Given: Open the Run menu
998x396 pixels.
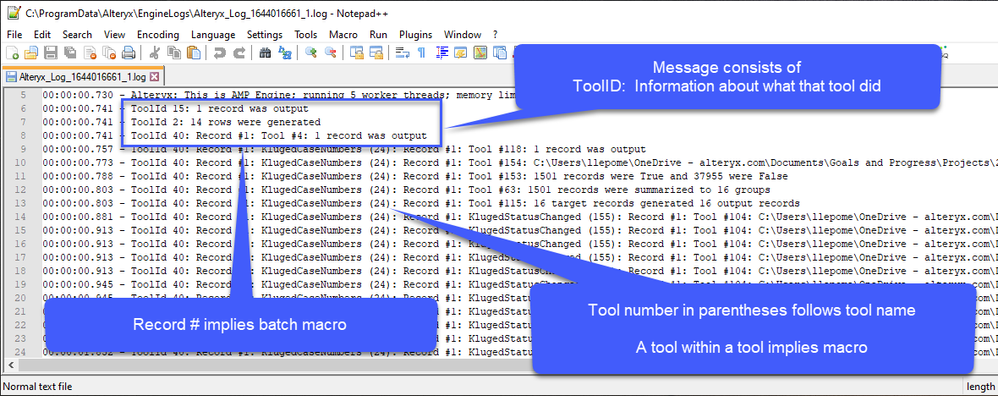Looking at the screenshot, I should (378, 34).
